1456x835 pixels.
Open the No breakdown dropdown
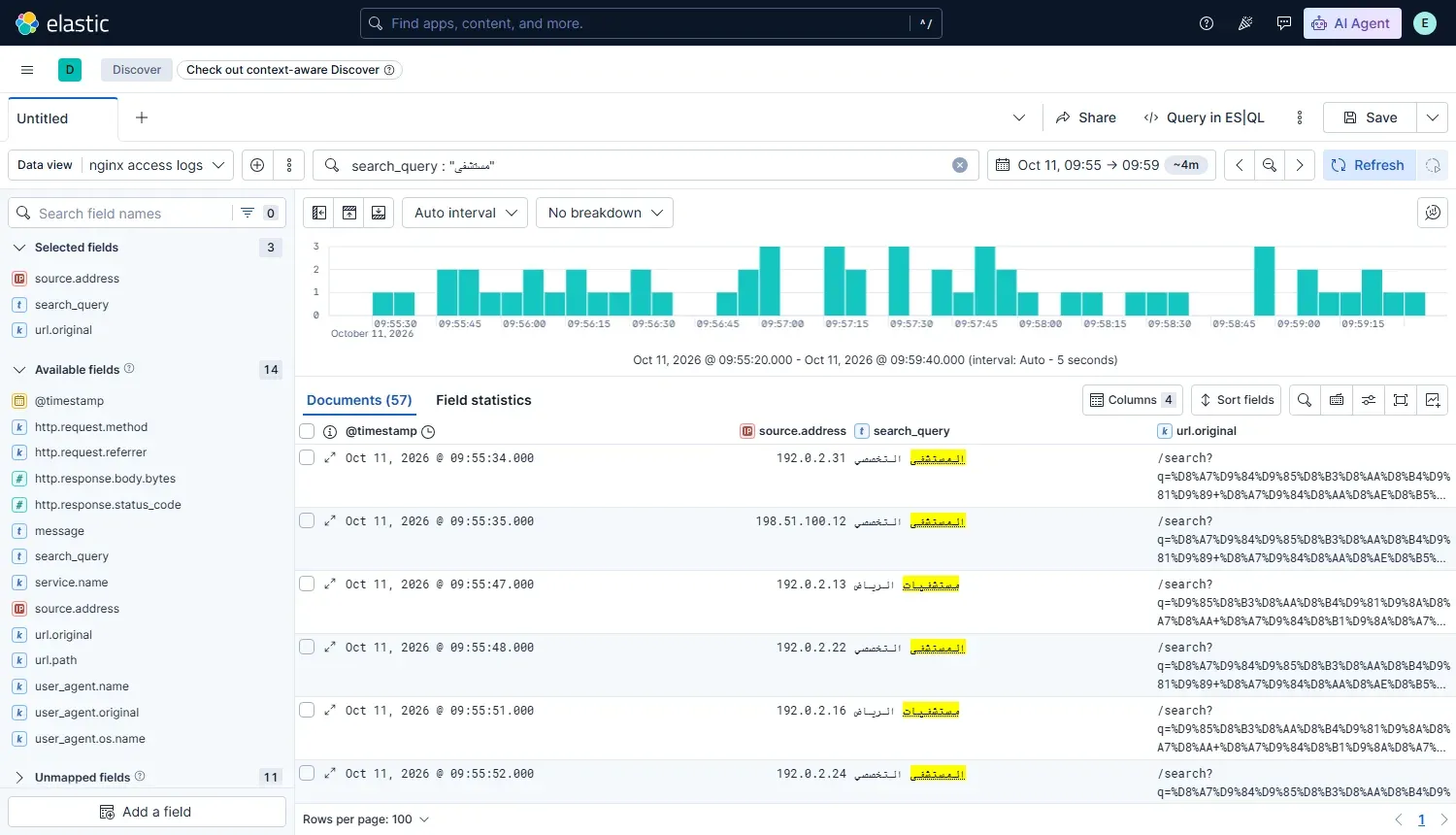pyautogui.click(x=605, y=213)
